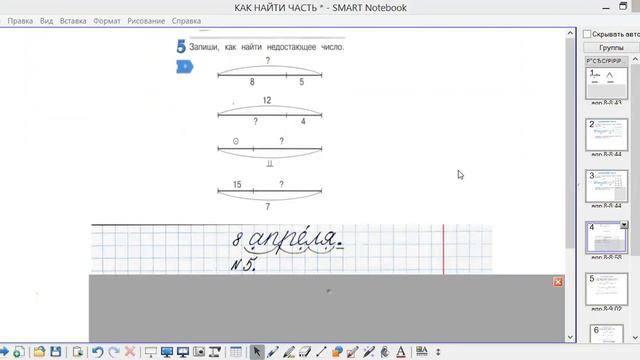
Task: Switch to full screen view icon
Action: [x=167, y=351]
